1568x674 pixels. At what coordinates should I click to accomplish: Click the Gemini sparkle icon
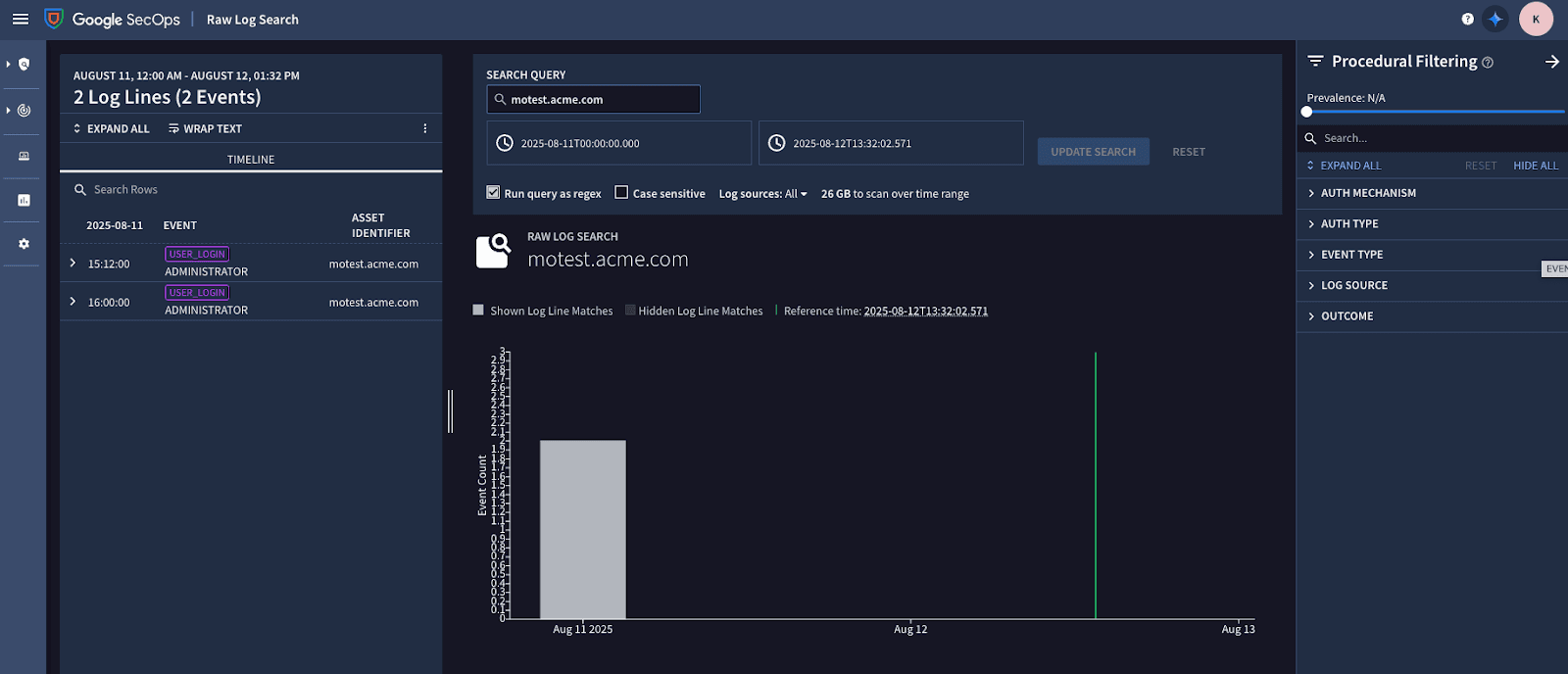coord(1494,19)
